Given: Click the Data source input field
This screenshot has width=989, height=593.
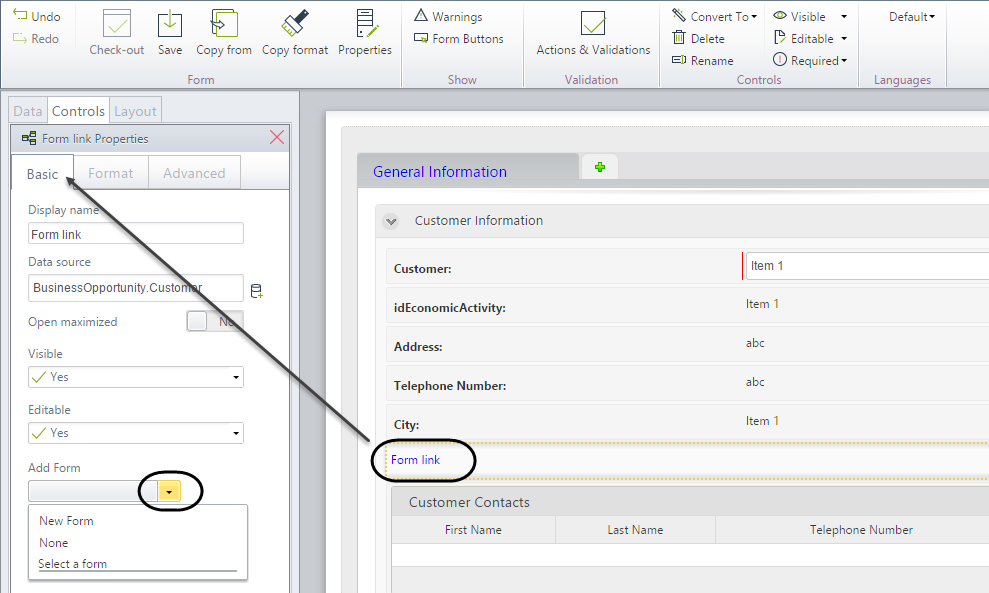Looking at the screenshot, I should pyautogui.click(x=136, y=288).
